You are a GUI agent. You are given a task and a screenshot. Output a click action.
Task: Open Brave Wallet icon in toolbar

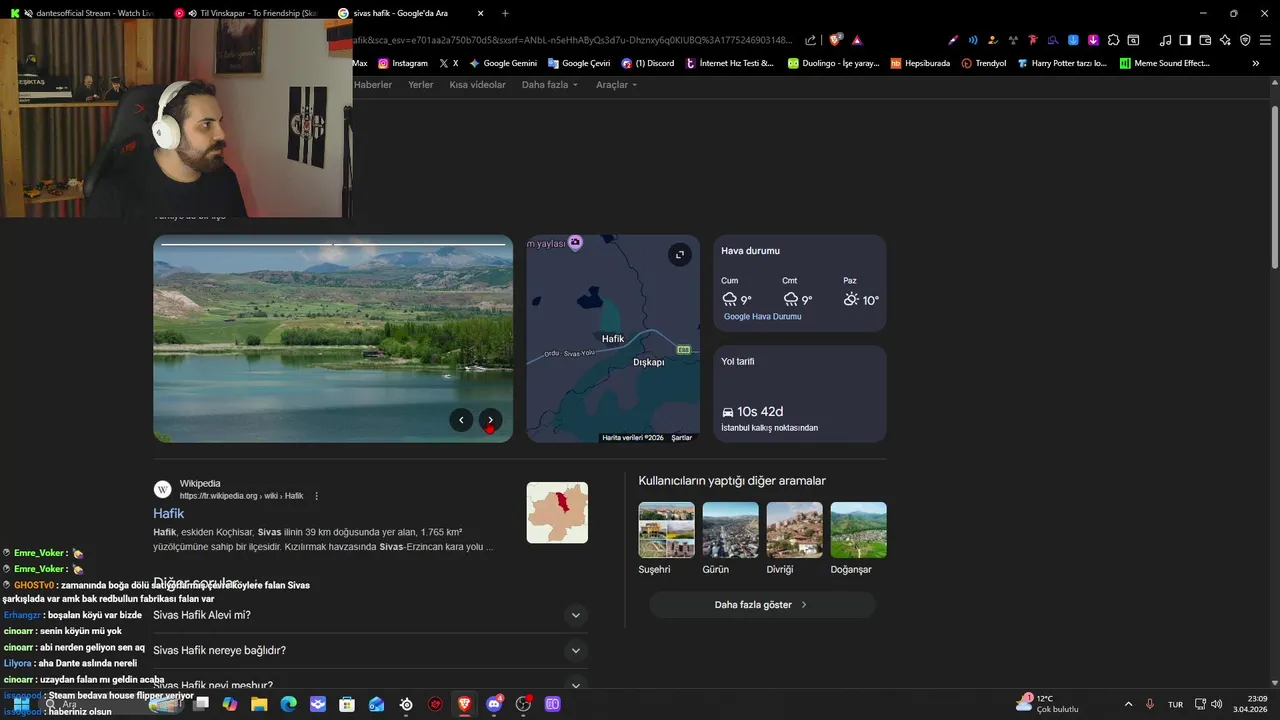tap(1205, 40)
